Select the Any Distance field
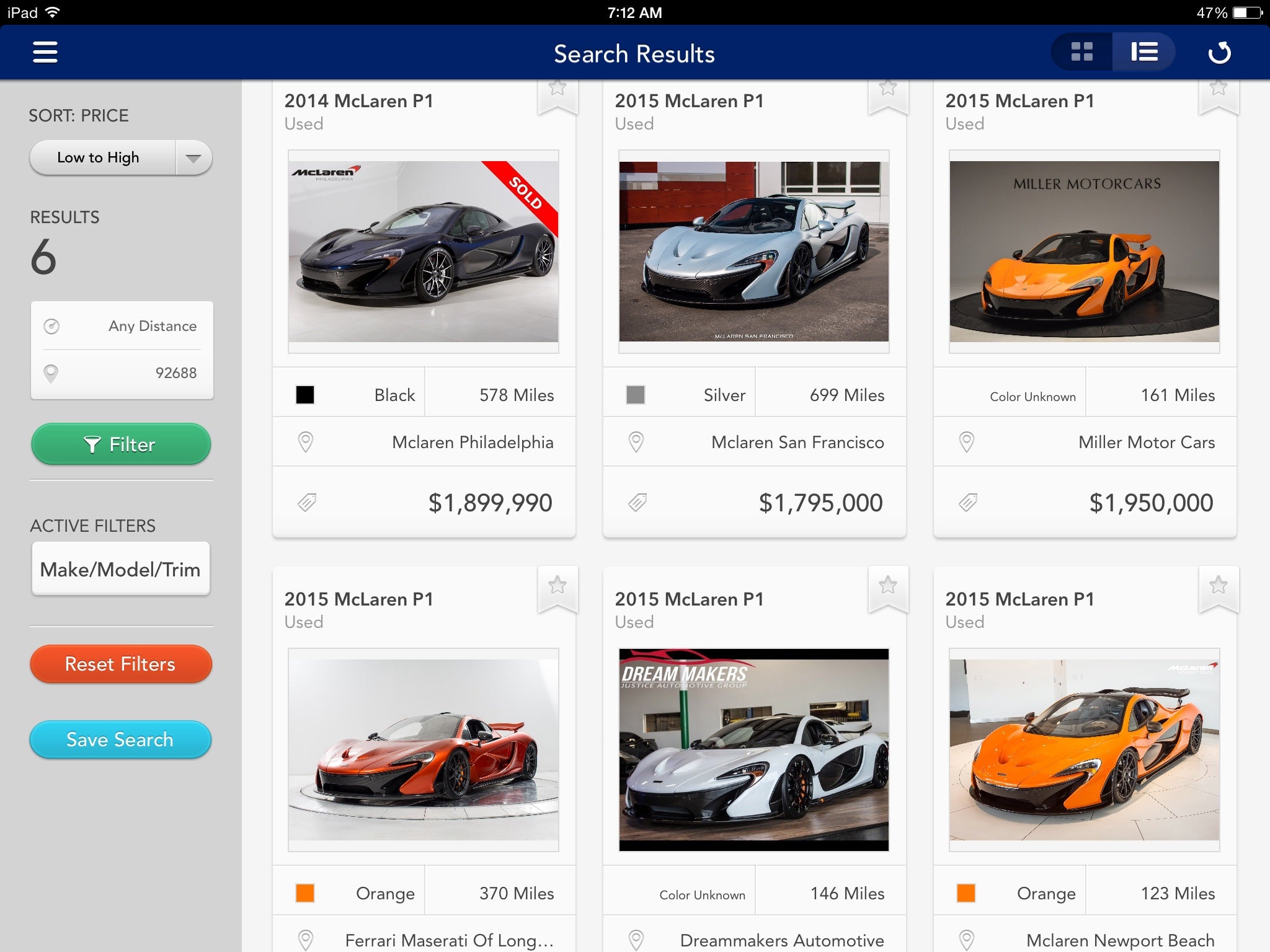This screenshot has width=1270, height=952. pos(122,326)
